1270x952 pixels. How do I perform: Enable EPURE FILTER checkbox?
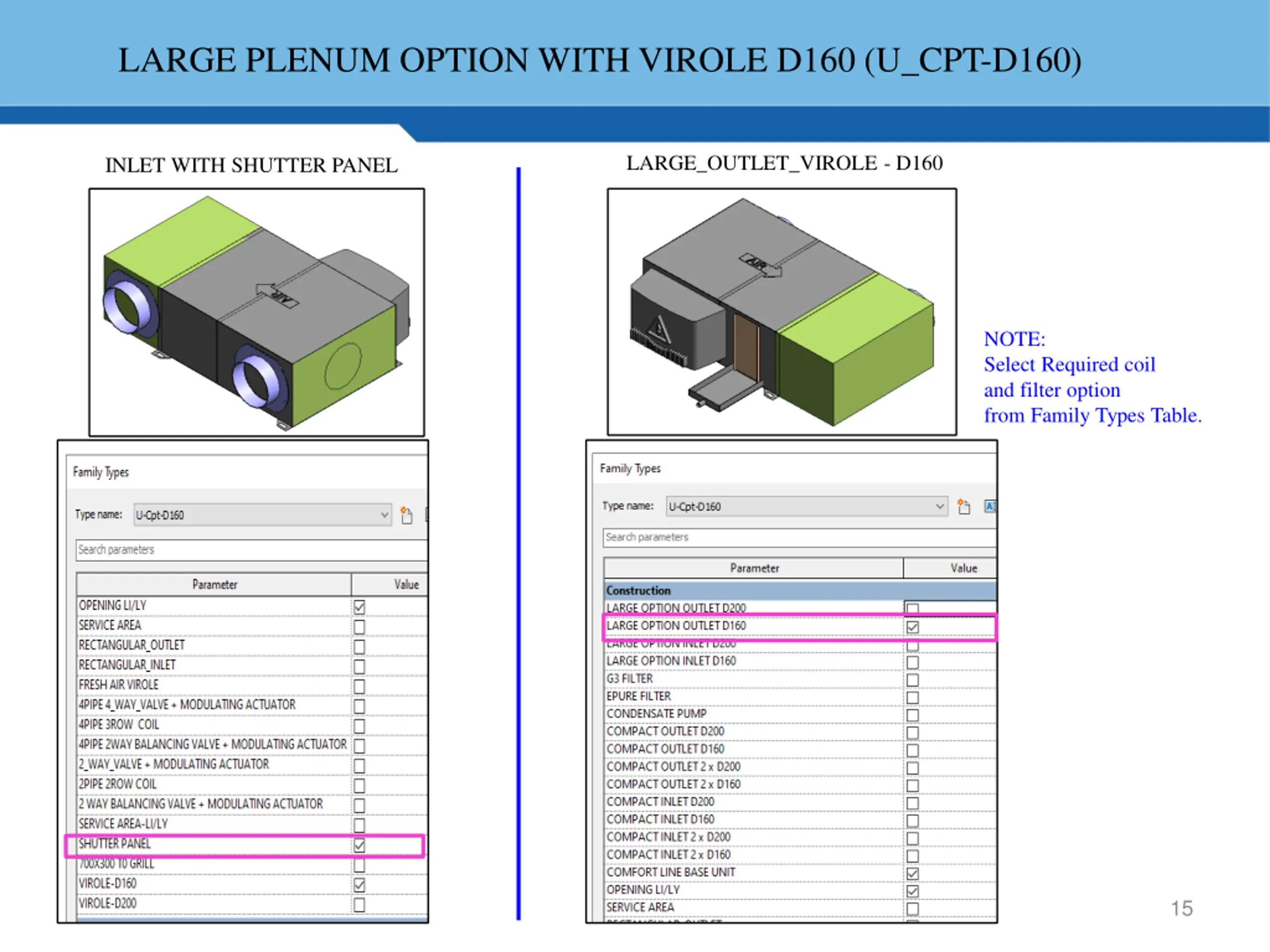(x=912, y=697)
